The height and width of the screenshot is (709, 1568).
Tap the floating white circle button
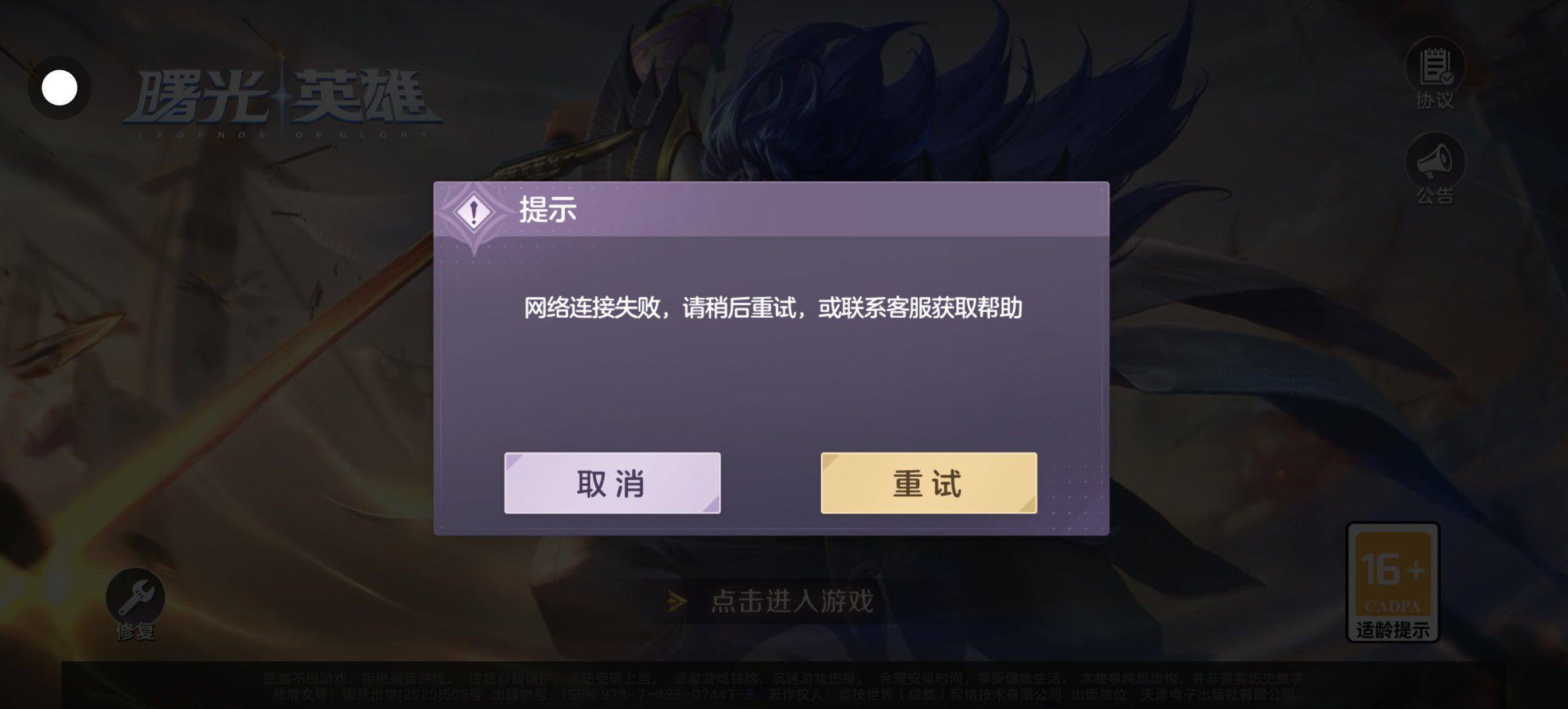(x=60, y=88)
